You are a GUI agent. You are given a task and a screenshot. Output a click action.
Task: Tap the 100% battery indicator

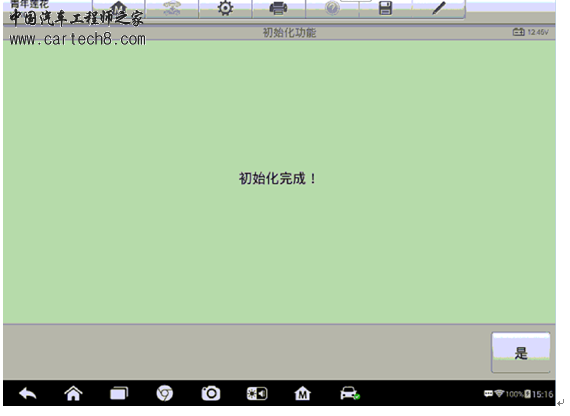coord(518,394)
